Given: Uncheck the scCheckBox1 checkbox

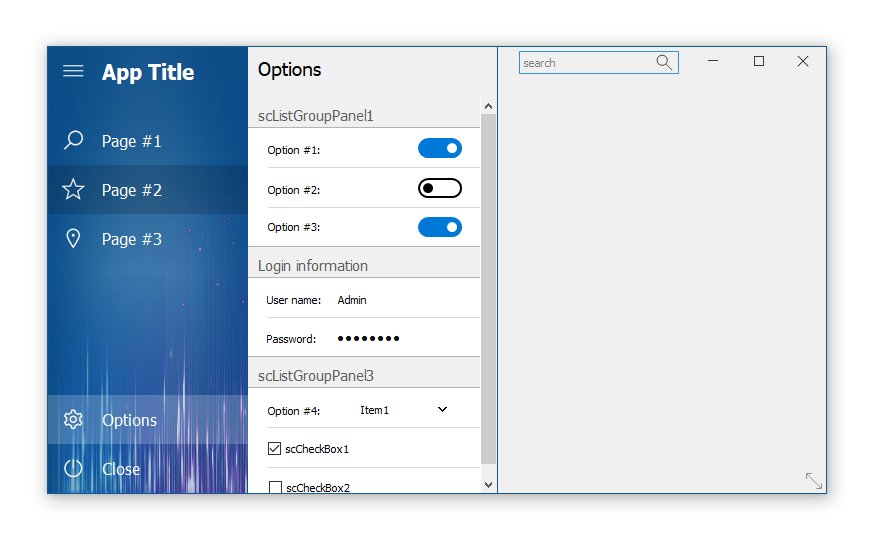Looking at the screenshot, I should [274, 449].
